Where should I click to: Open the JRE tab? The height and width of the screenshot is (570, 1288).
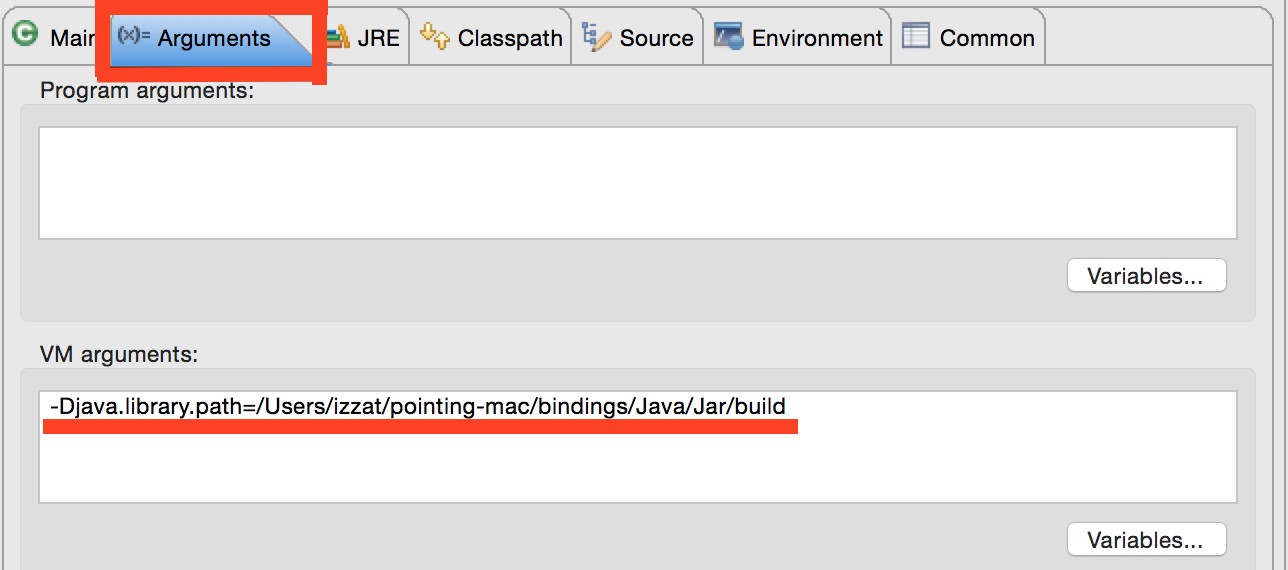click(364, 38)
